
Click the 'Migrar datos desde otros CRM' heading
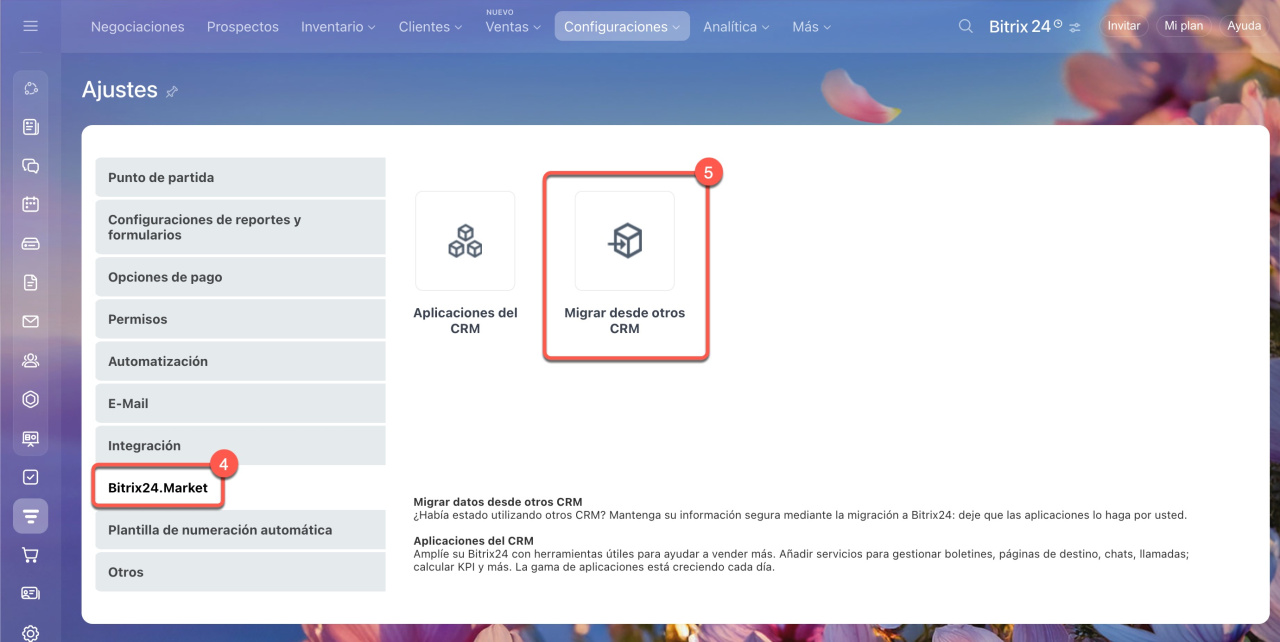[498, 501]
